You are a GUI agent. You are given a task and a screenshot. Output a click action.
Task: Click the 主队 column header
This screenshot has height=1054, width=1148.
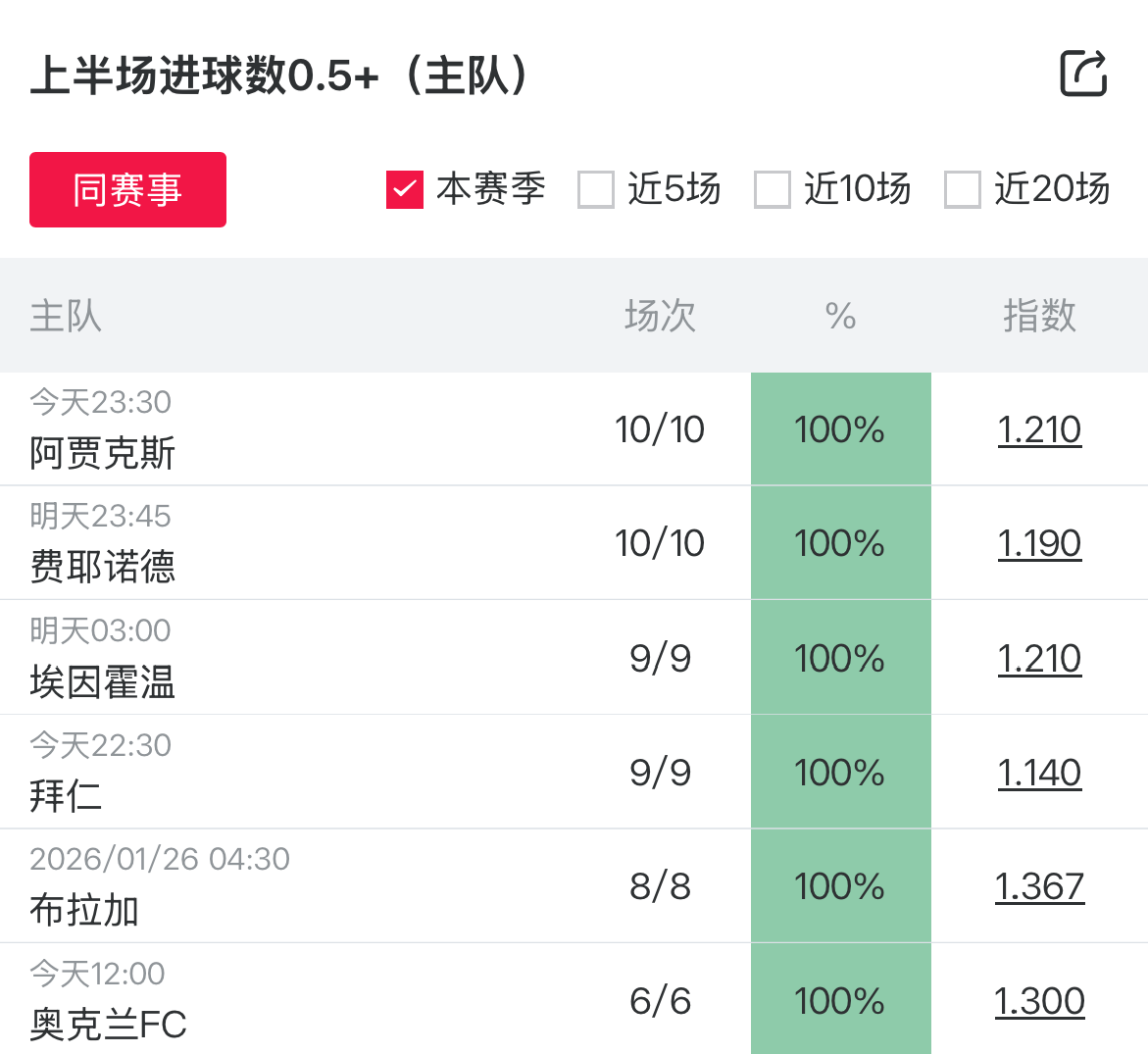point(66,316)
